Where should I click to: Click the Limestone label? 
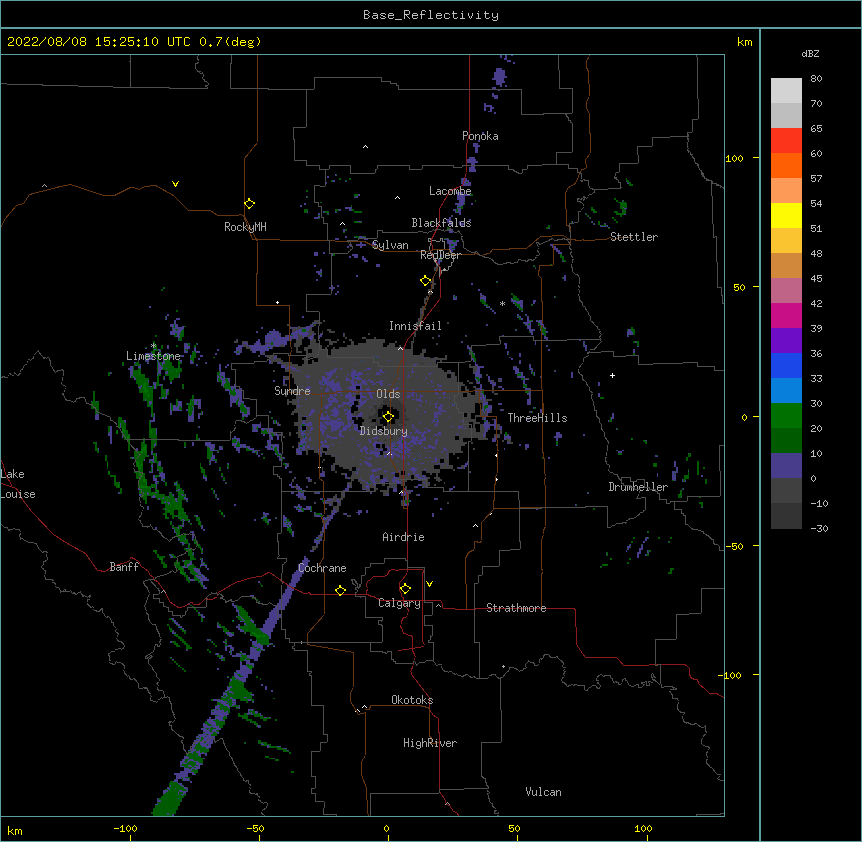click(153, 356)
